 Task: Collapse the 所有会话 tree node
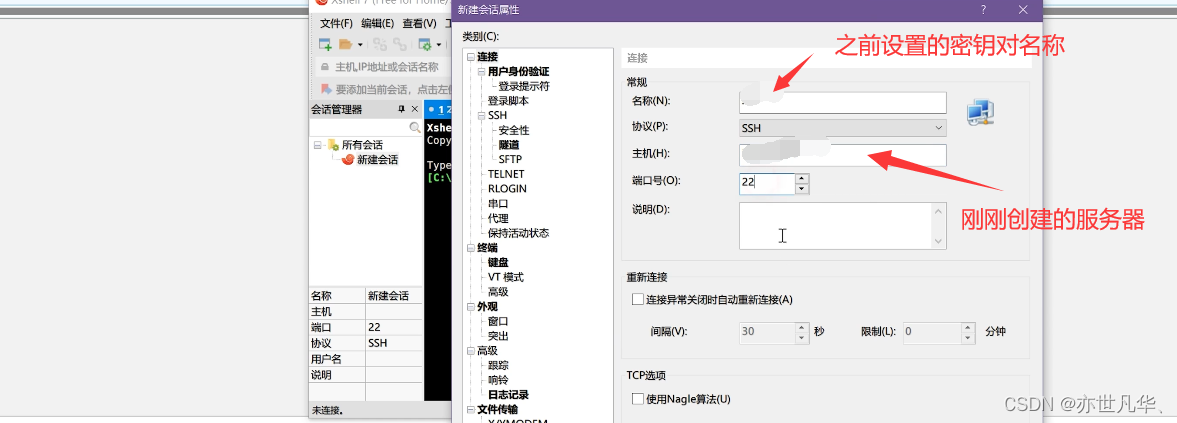(318, 145)
